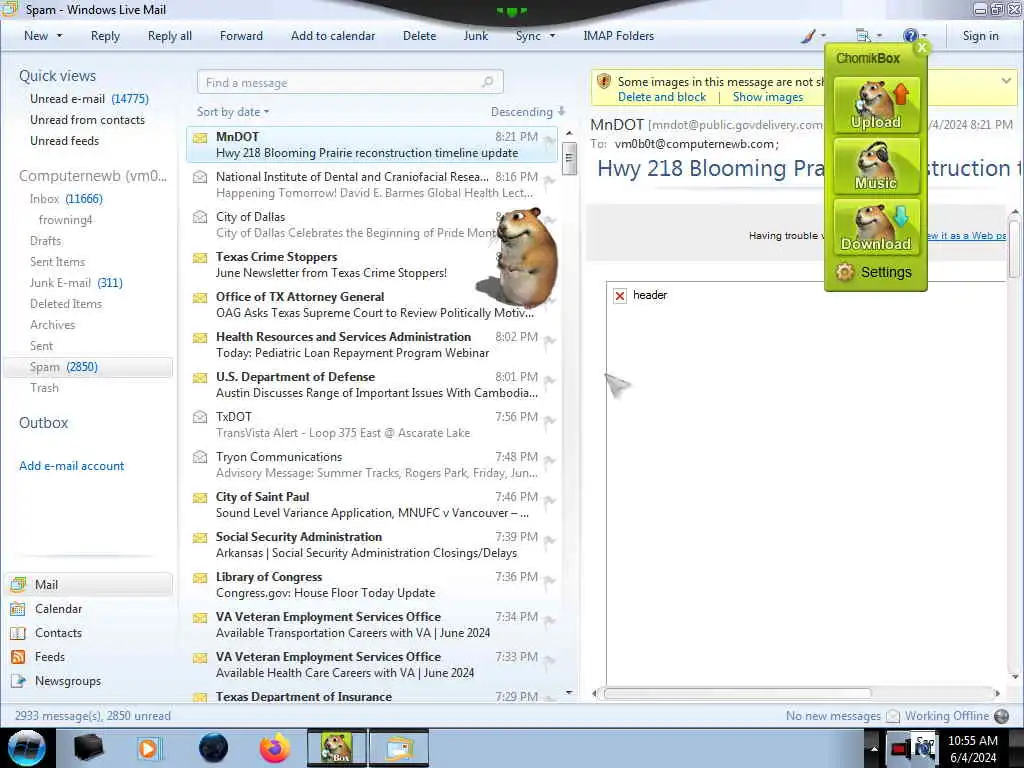Open the Help icon in the toolbar
Viewport: 1024px width, 768px height.
(x=910, y=36)
